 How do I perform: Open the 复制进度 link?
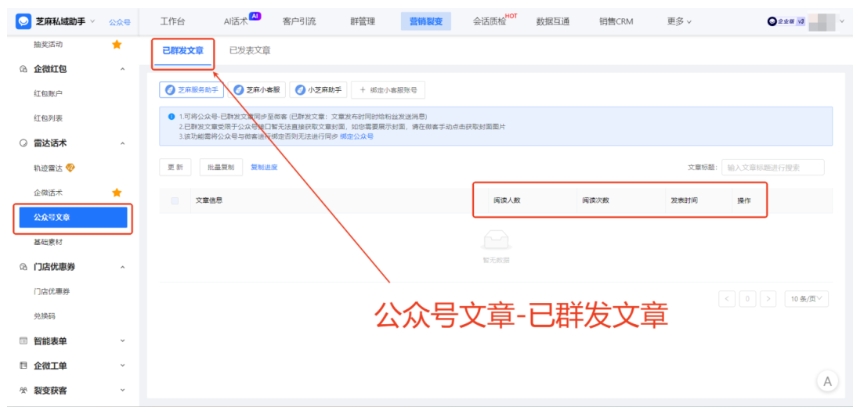coord(264,167)
